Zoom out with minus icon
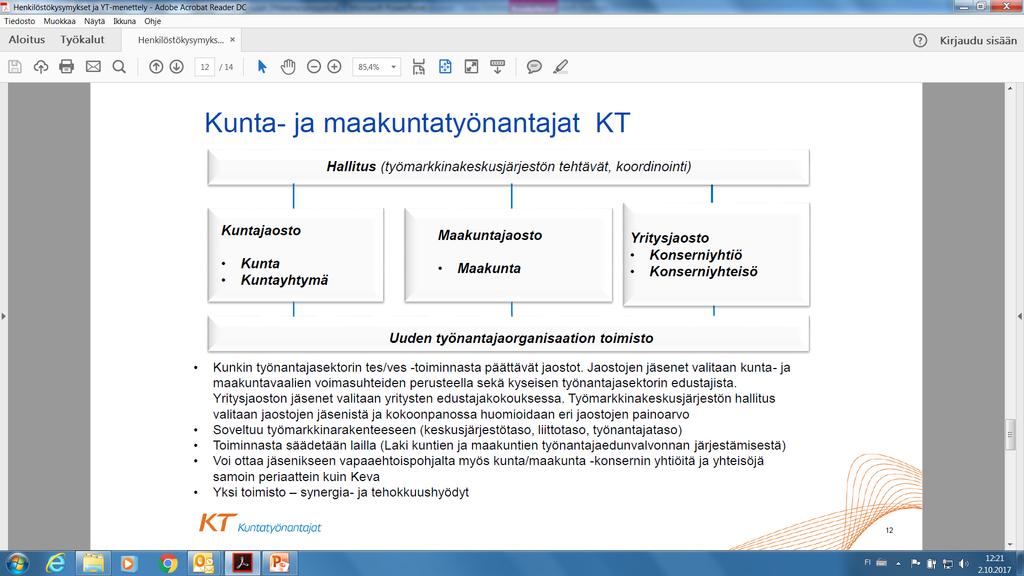 click(314, 67)
